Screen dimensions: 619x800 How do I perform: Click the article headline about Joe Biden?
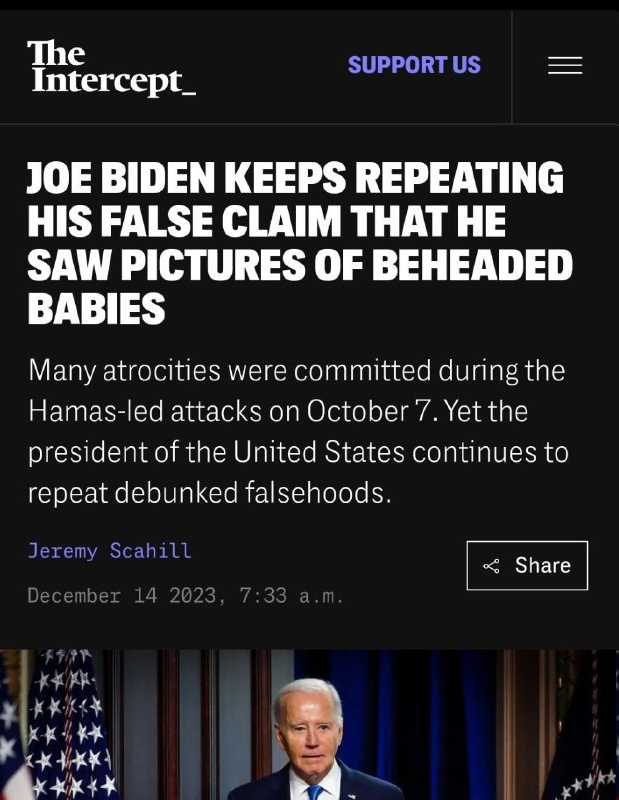[x=300, y=243]
